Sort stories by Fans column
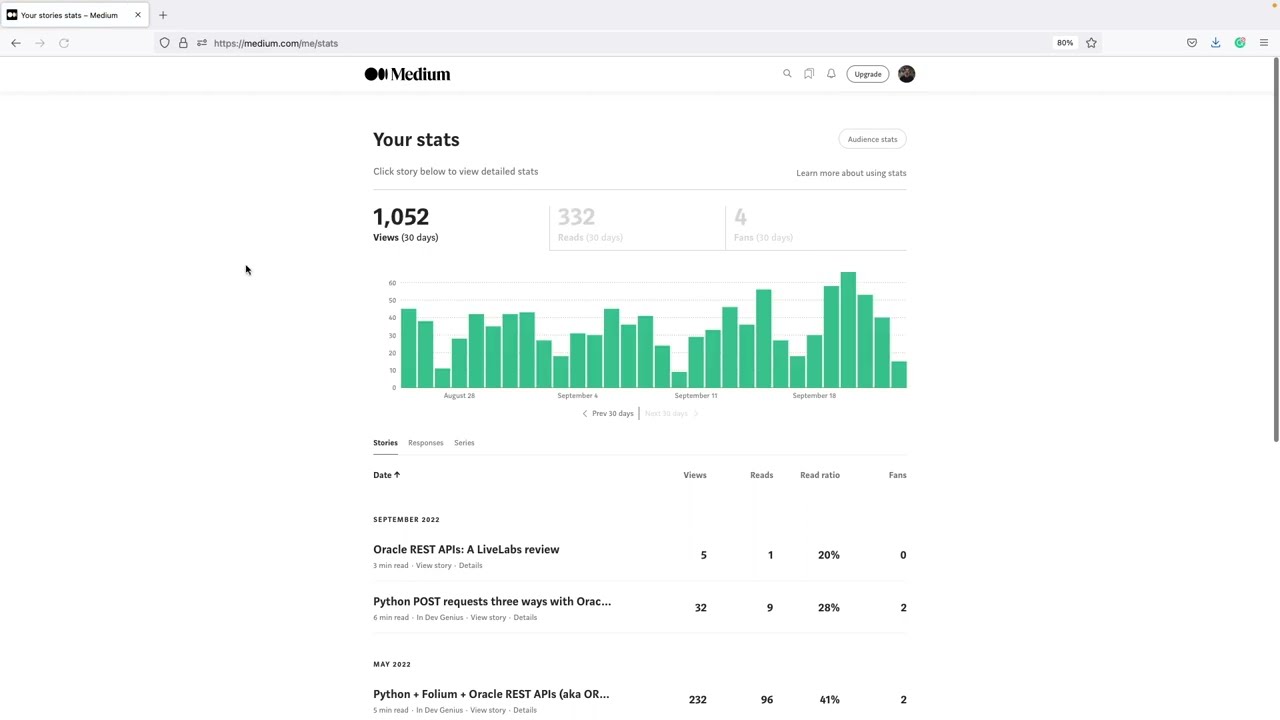The height and width of the screenshot is (720, 1280). [x=898, y=475]
